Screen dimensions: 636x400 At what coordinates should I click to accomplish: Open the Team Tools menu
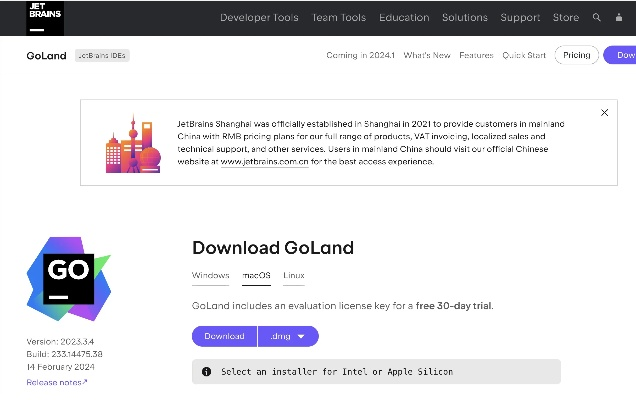tap(339, 18)
